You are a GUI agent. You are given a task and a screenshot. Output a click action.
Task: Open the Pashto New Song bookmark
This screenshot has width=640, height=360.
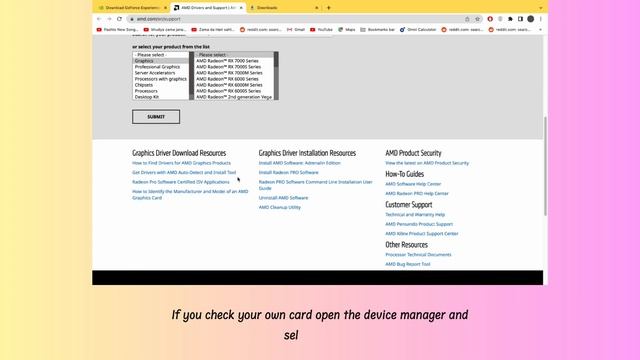pos(118,29)
